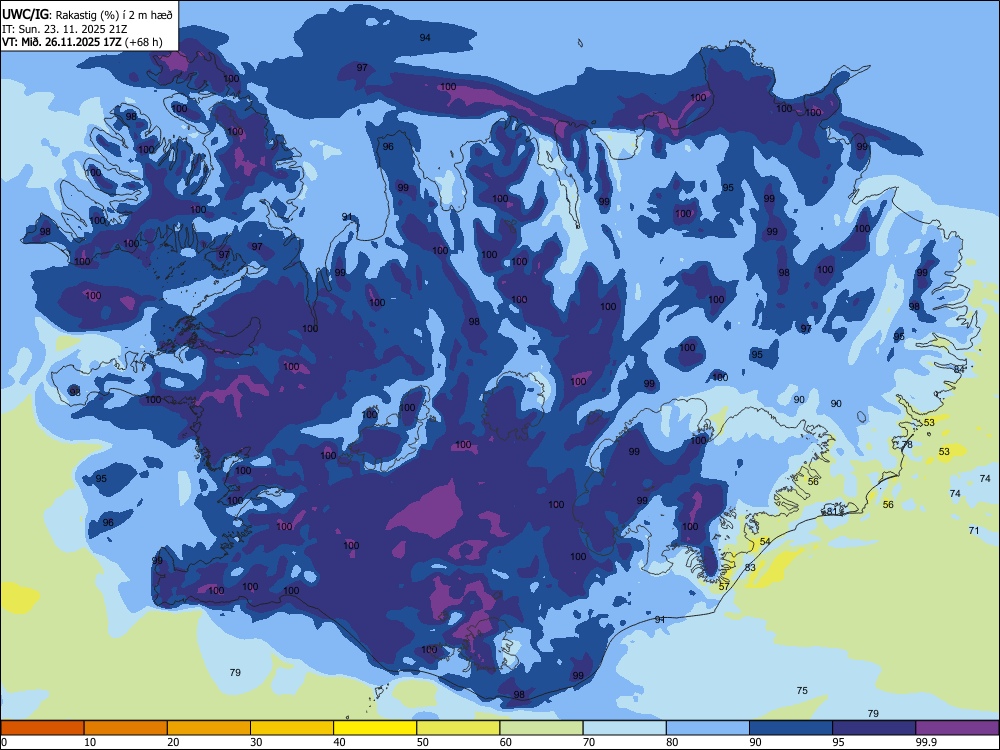Click the '40' tick label under the color scale
The width and height of the screenshot is (1000, 750).
340,742
